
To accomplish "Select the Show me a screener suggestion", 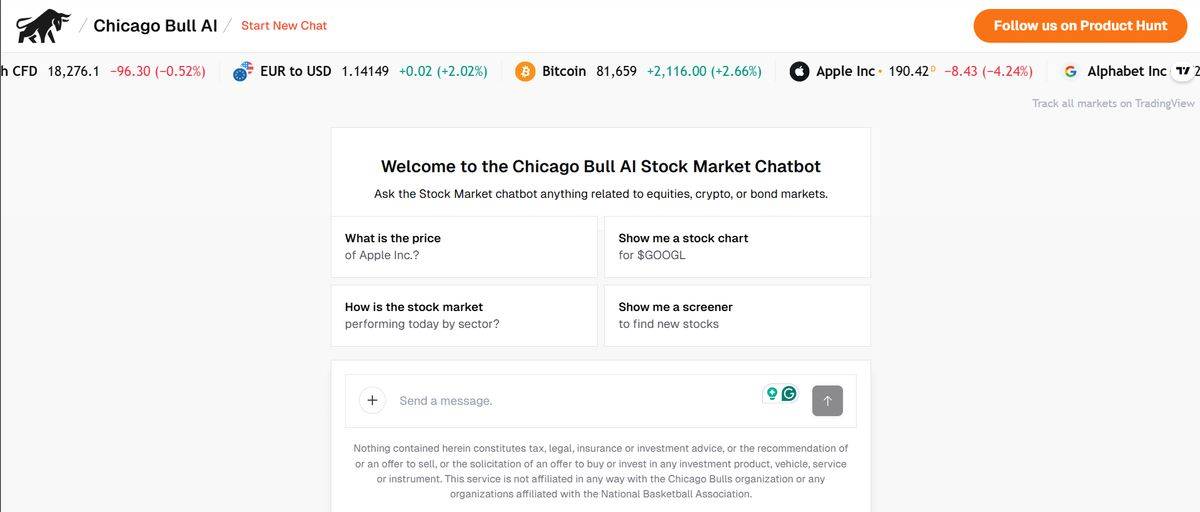I will (x=737, y=316).
